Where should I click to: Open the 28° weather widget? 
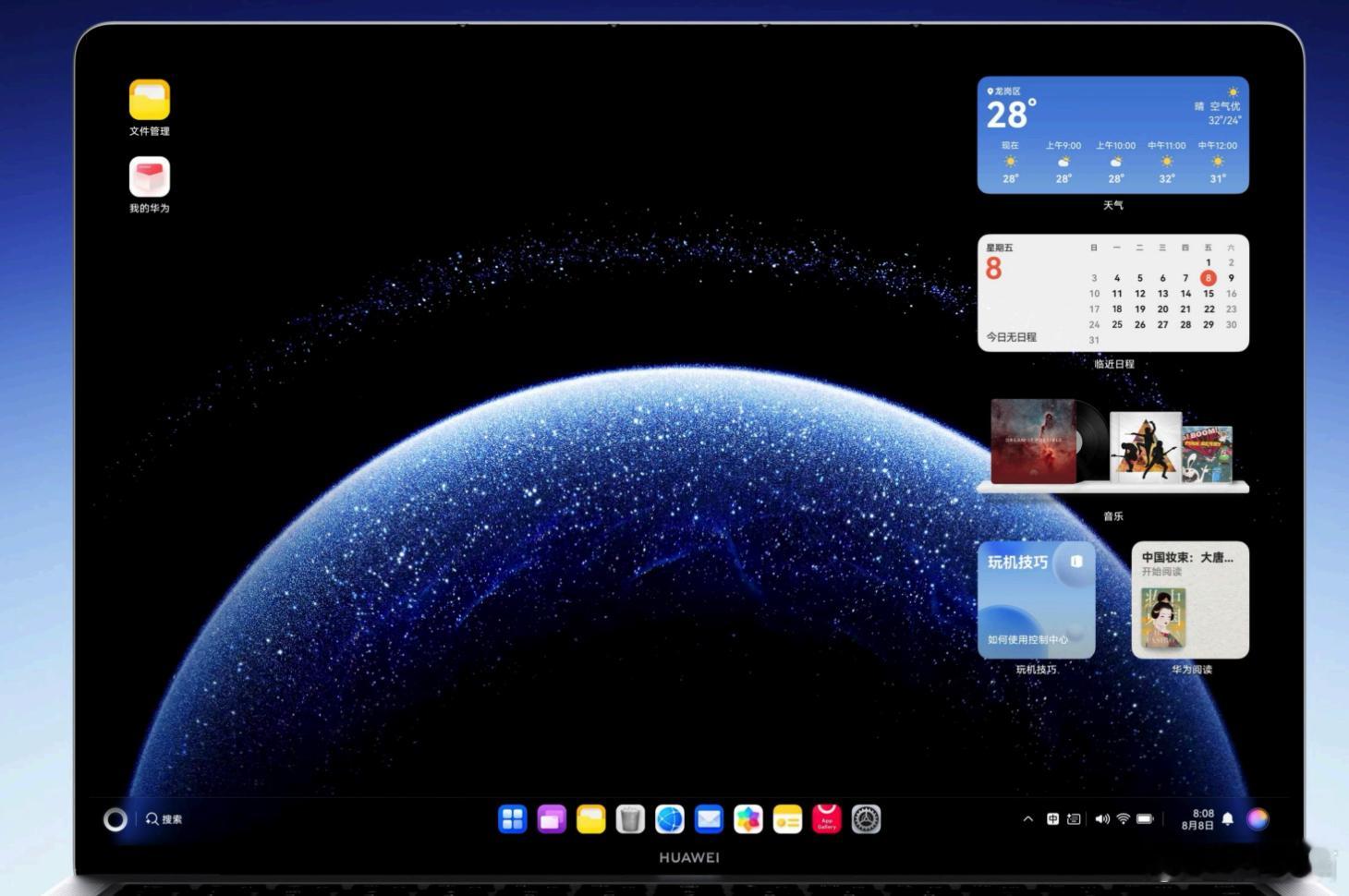coord(1112,135)
